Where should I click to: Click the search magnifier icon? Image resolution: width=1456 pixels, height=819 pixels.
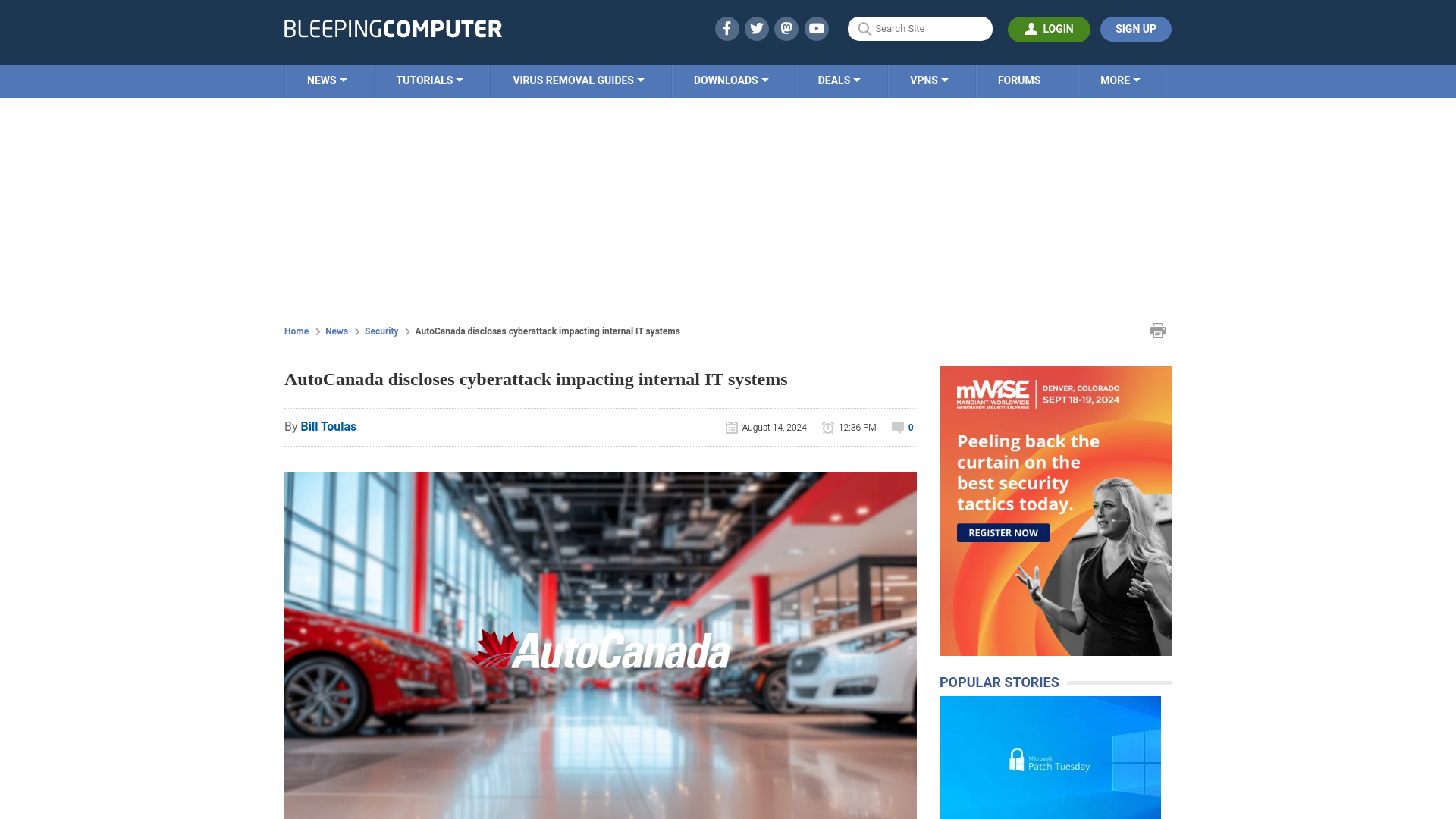[x=864, y=29]
